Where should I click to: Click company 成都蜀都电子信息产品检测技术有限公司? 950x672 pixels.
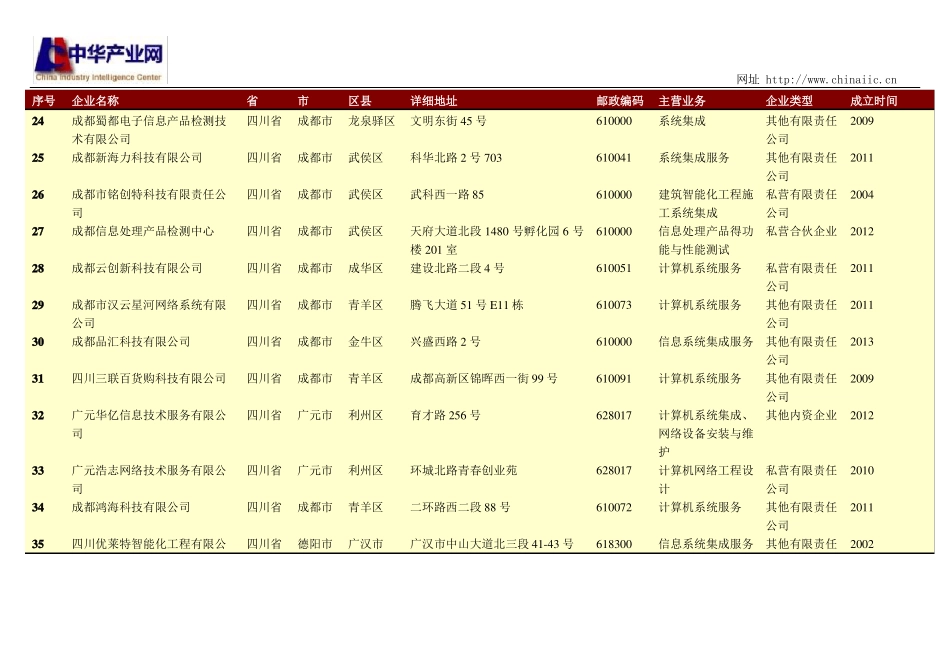click(x=149, y=130)
